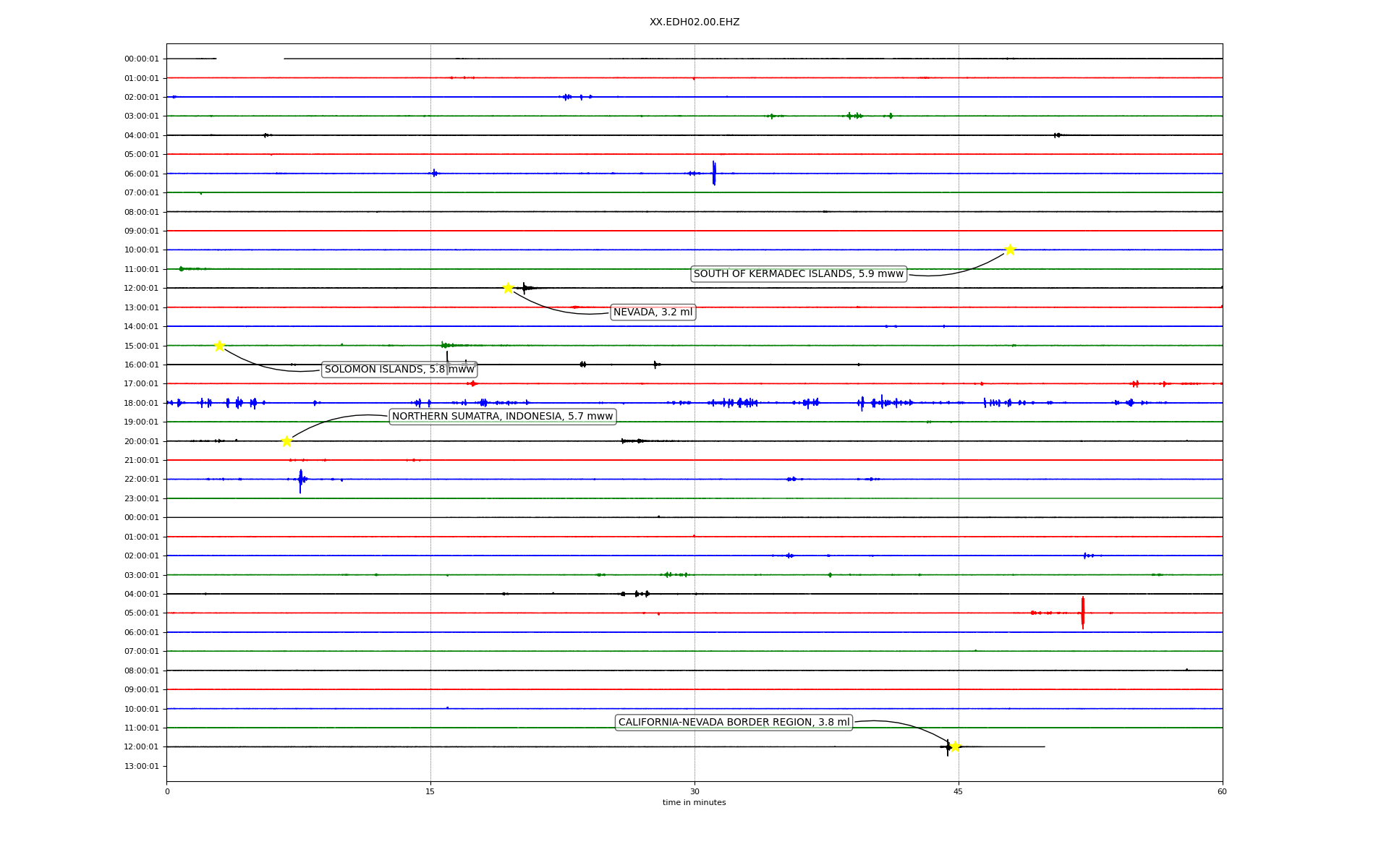Image resolution: width=1389 pixels, height=868 pixels.
Task: Click the Nevada 3.2 ml star marker
Action: (x=508, y=288)
